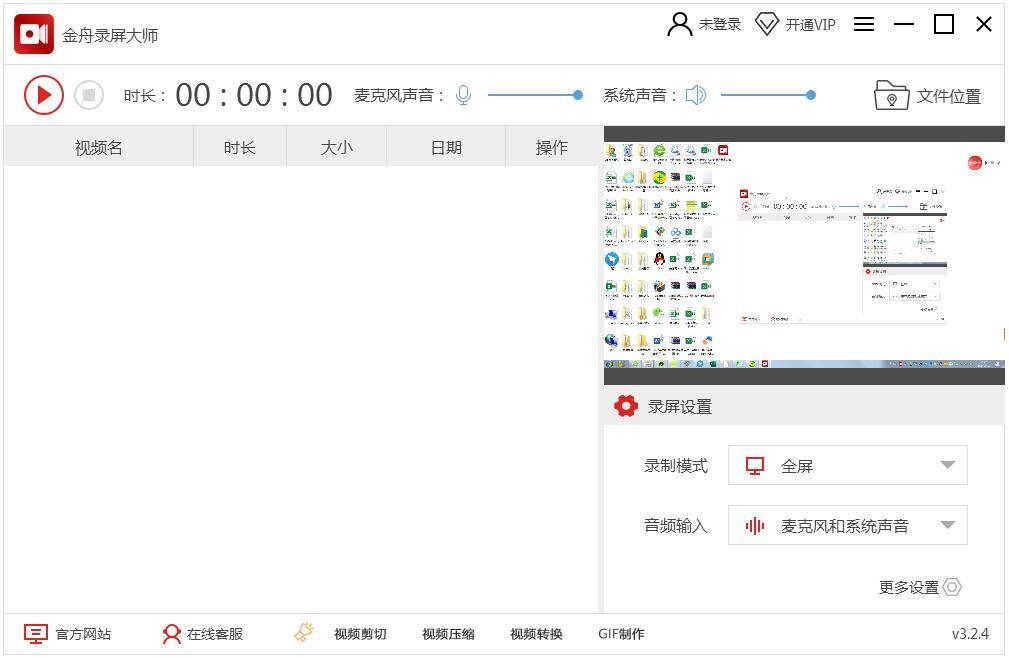Click the 录屏设置 gear icon
The height and width of the screenshot is (658, 1009).
click(x=626, y=406)
